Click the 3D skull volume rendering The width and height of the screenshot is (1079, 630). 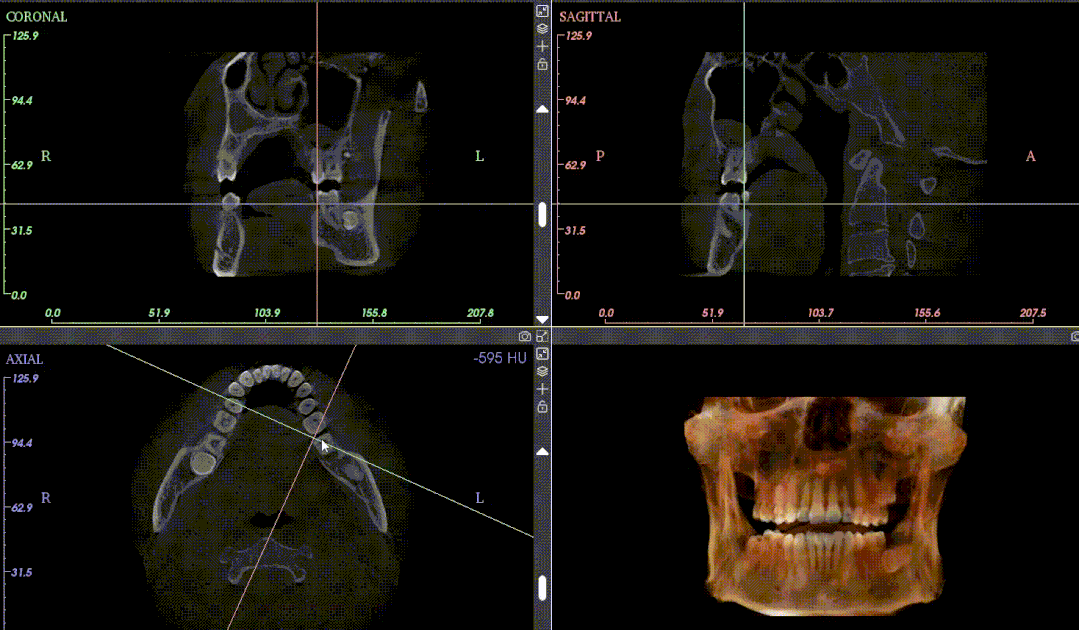coord(826,506)
